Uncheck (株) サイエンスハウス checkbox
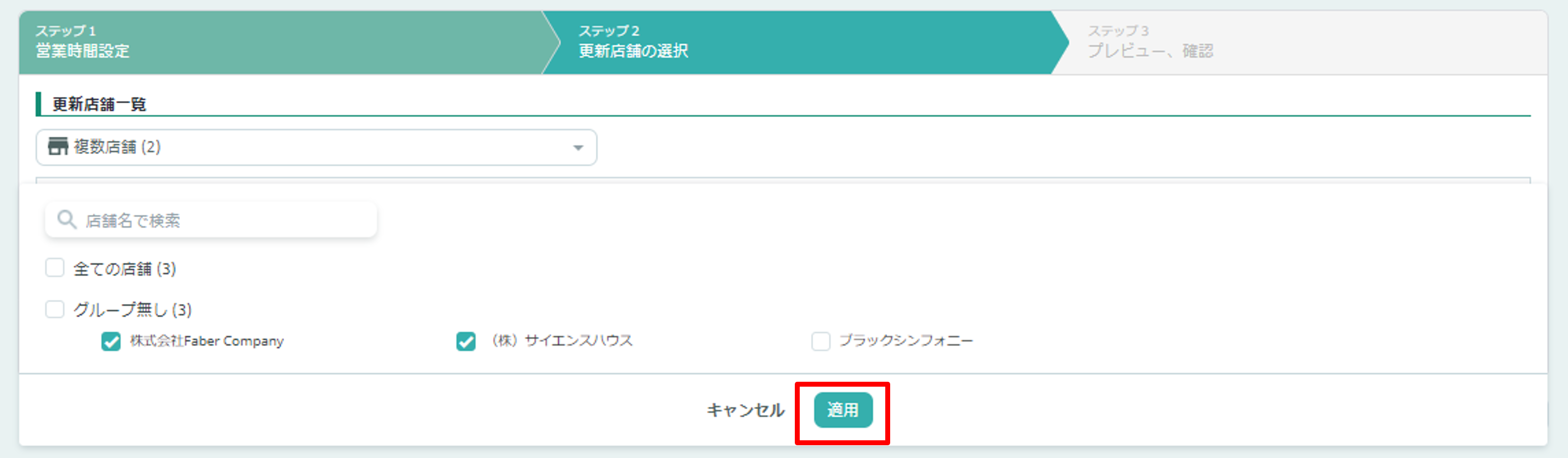 pyautogui.click(x=465, y=341)
